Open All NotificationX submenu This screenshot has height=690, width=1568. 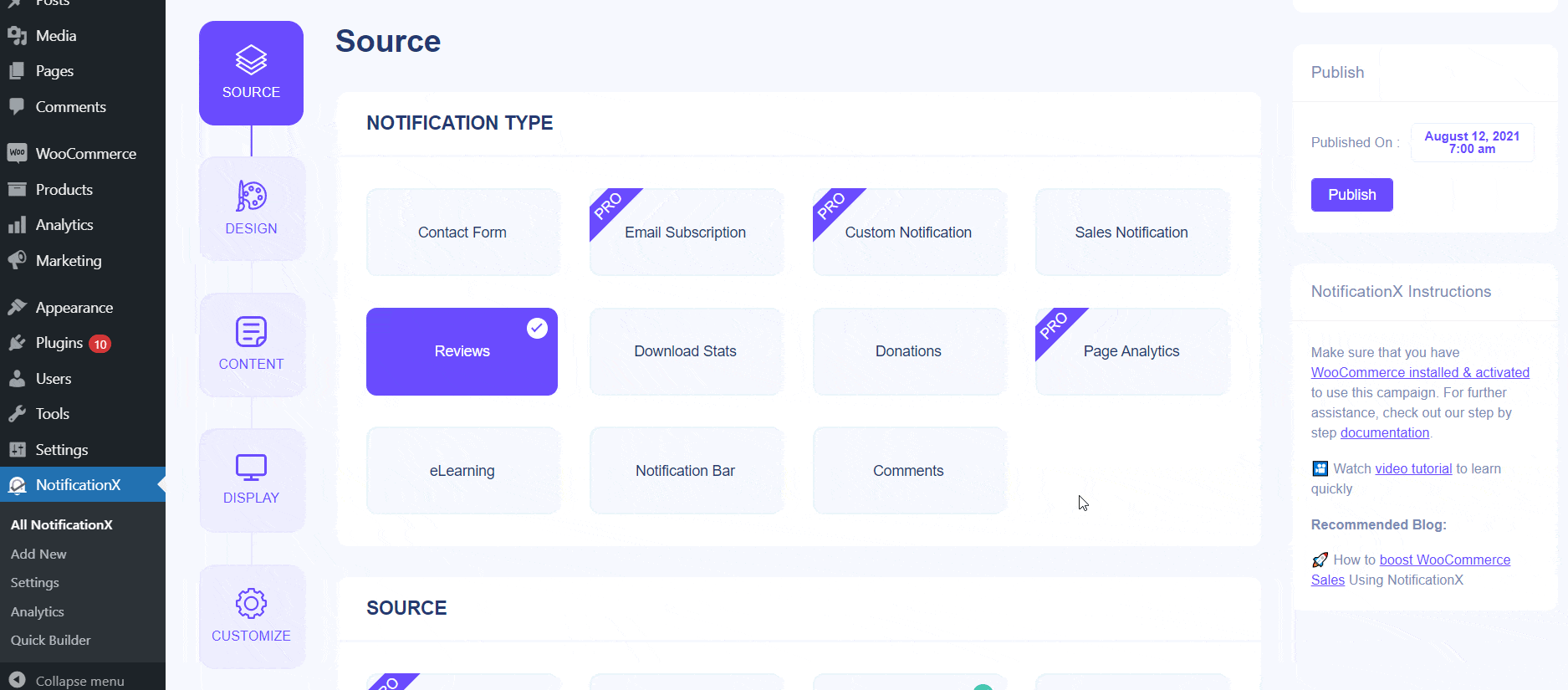62,524
